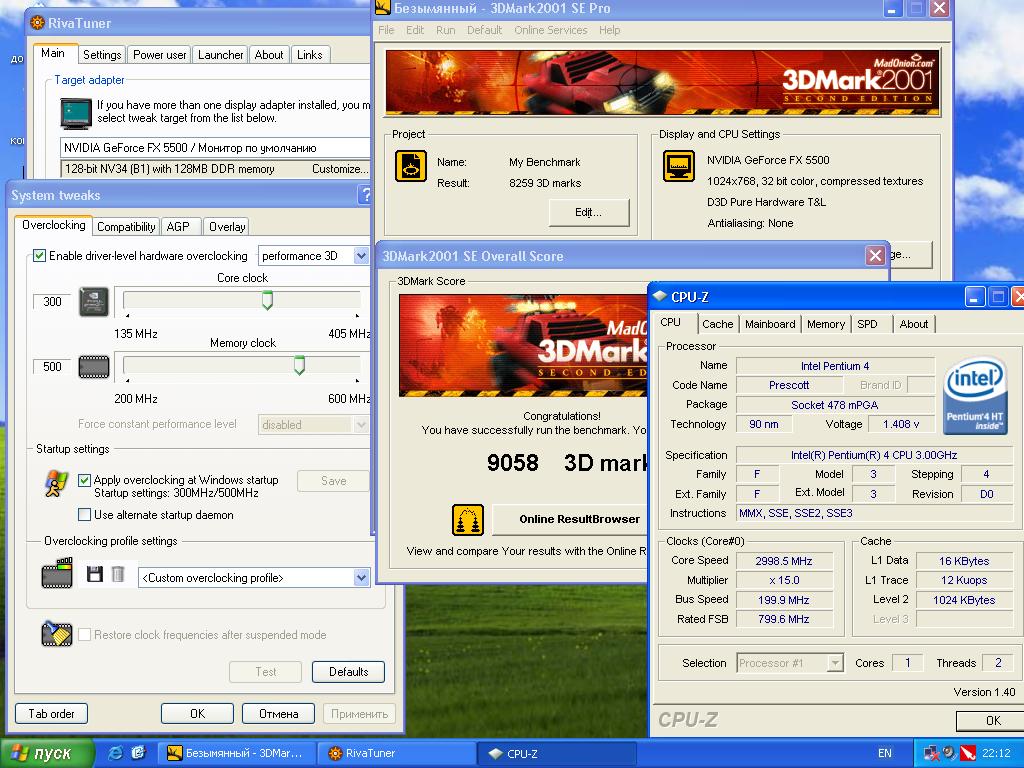
Task: Click the display settings monitor icon in 3DMark
Action: 679,166
